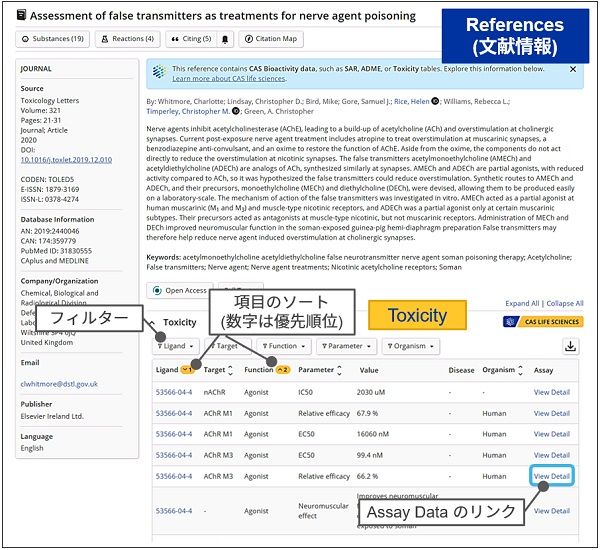Click author link Rice, Helen
The image size is (600, 550).
pyautogui.click(x=412, y=101)
